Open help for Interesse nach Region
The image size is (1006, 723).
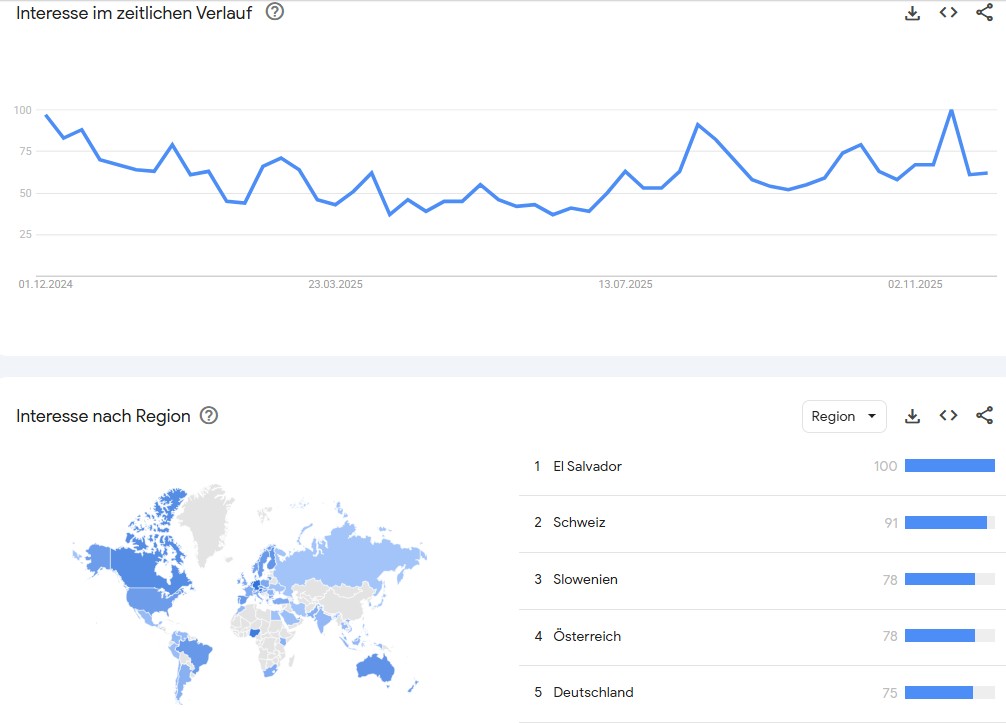209,416
